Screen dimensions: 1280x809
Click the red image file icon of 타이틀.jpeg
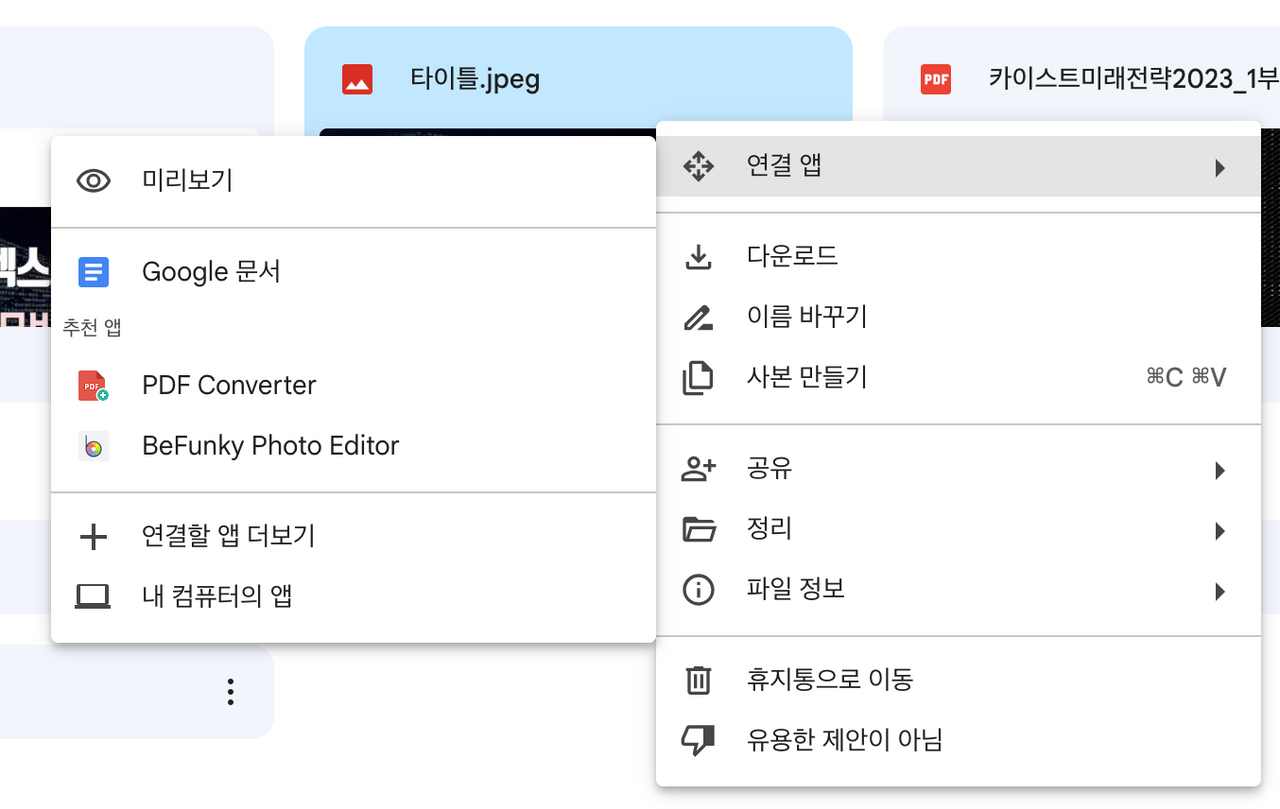357,79
